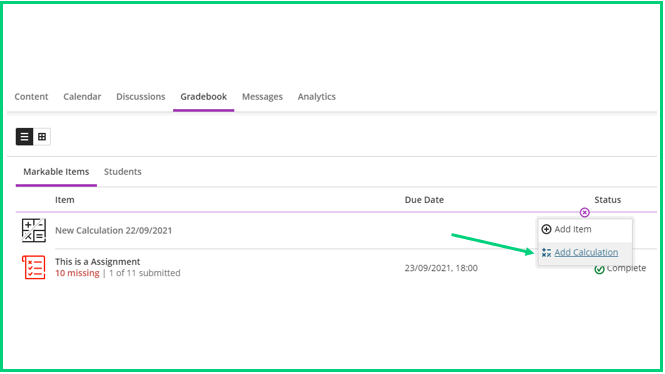Click the green Complete checkmark icon

coord(599,269)
